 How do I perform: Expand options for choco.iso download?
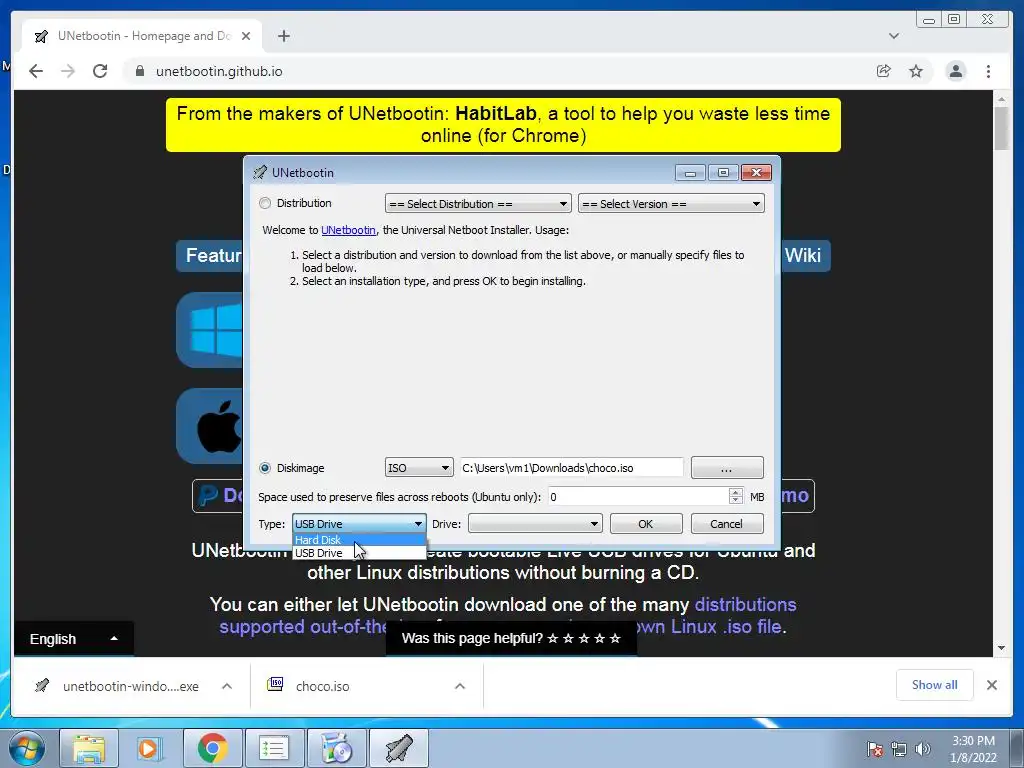tap(460, 686)
